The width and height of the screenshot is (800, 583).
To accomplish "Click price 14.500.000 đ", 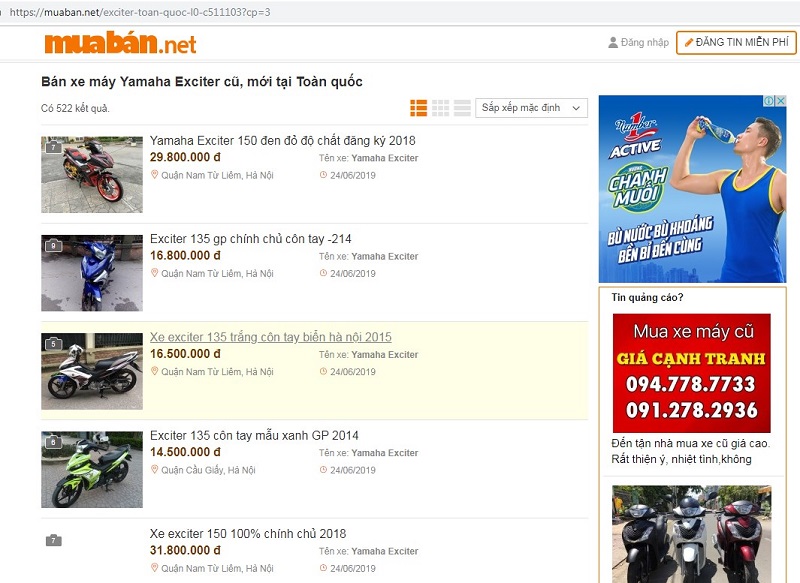I will click(185, 452).
